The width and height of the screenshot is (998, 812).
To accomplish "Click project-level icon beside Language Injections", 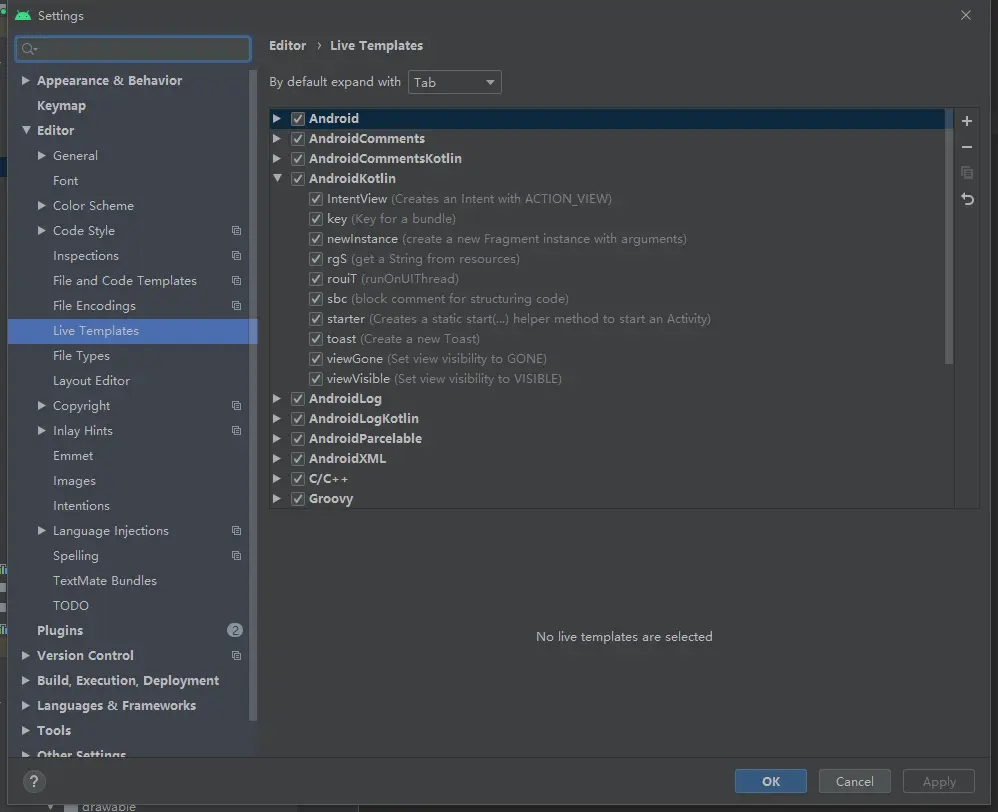I will (x=236, y=531).
